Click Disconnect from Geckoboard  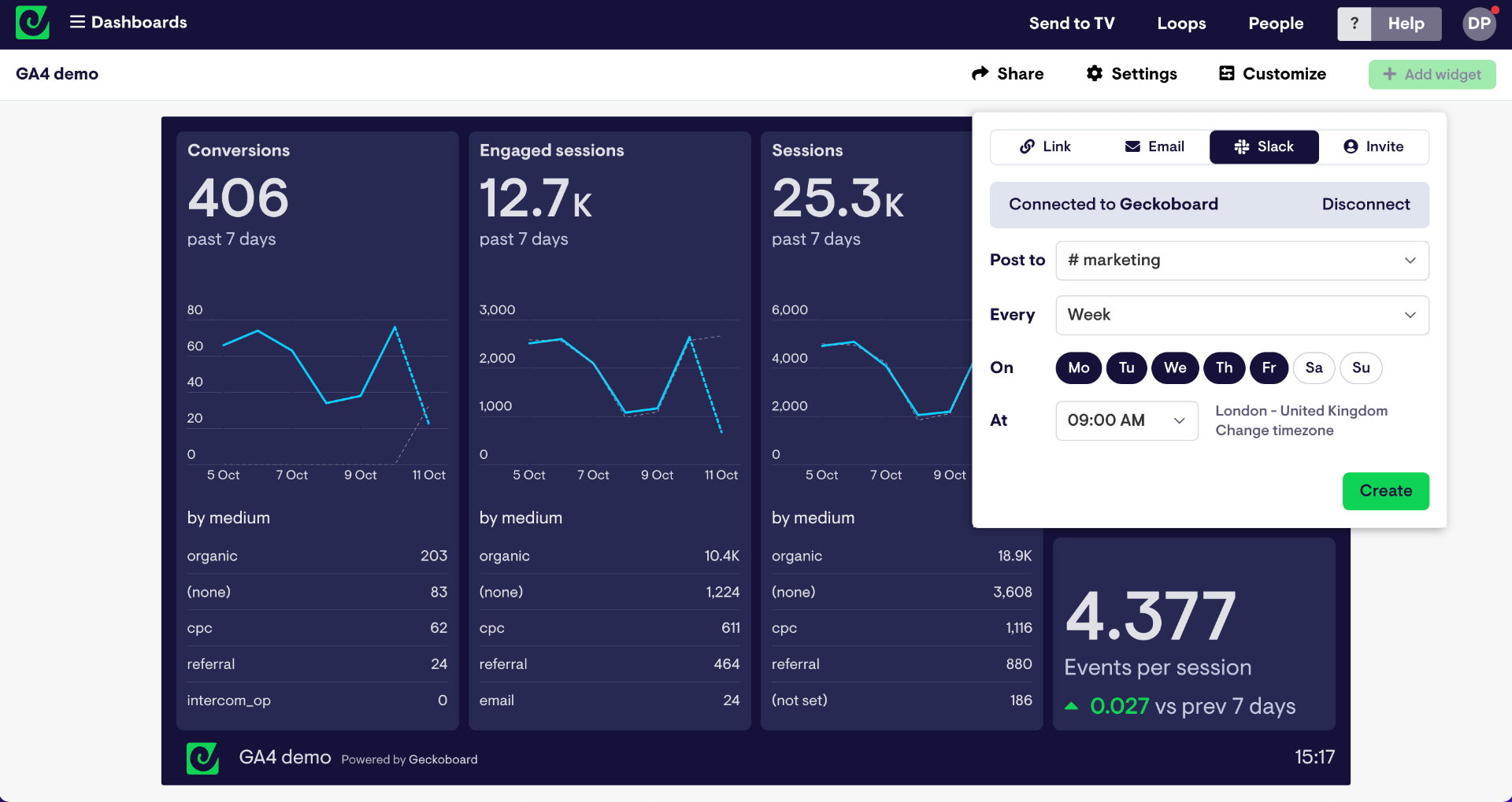pos(1366,204)
